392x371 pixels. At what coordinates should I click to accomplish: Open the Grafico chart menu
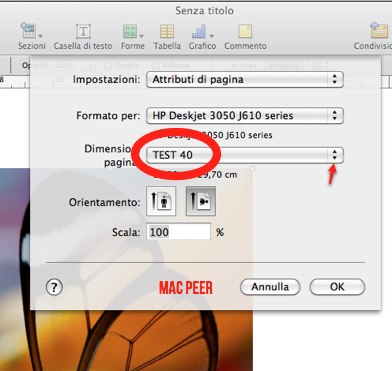click(202, 37)
